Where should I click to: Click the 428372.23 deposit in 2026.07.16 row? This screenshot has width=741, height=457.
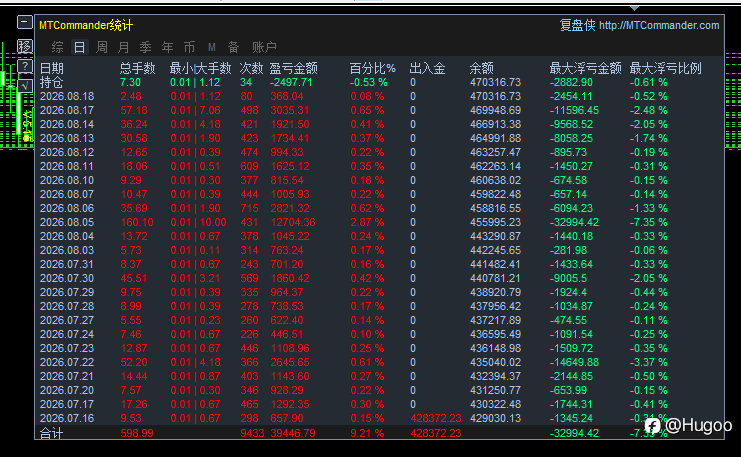coord(436,418)
